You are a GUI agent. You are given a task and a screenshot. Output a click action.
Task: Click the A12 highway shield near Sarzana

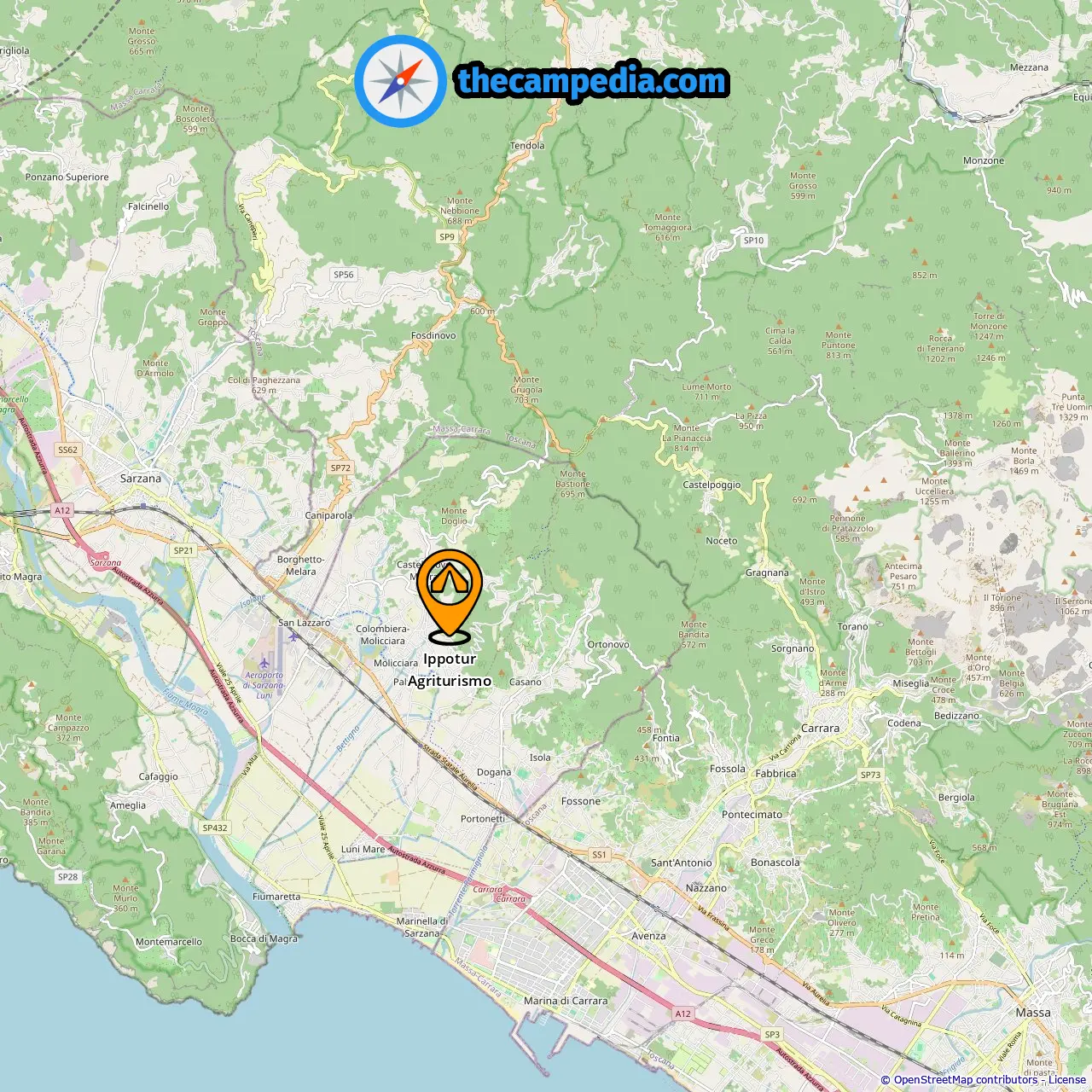(62, 510)
